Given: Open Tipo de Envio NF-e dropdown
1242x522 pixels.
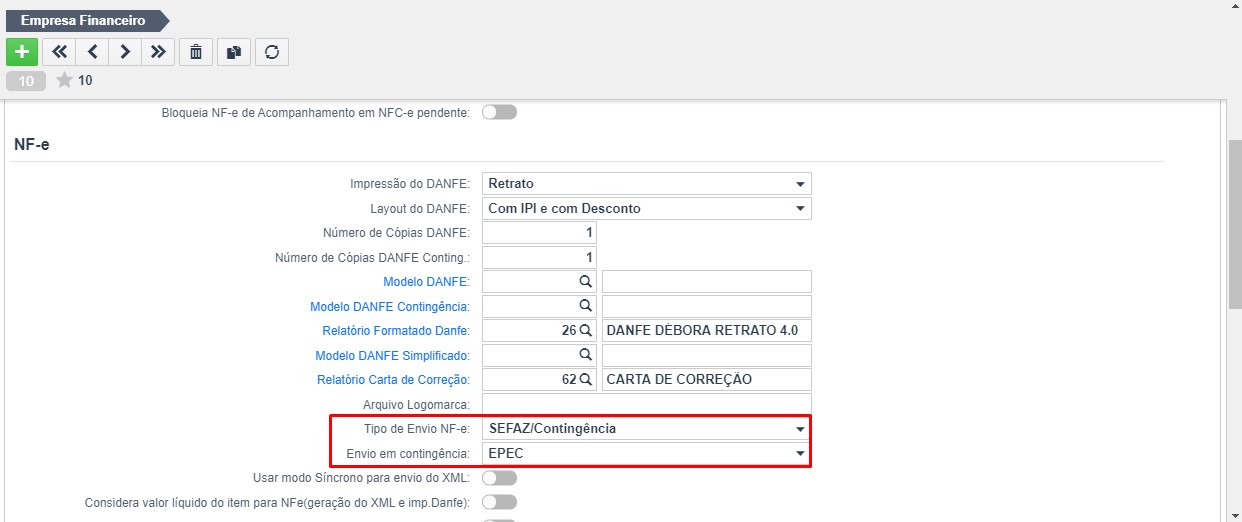Looking at the screenshot, I should [647, 428].
